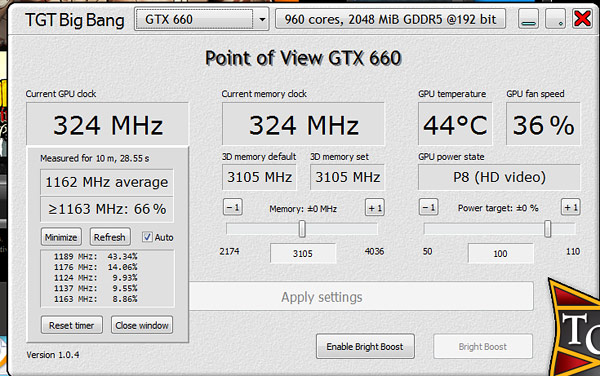
Task: Decrease memory clock with −1 button
Action: (233, 207)
